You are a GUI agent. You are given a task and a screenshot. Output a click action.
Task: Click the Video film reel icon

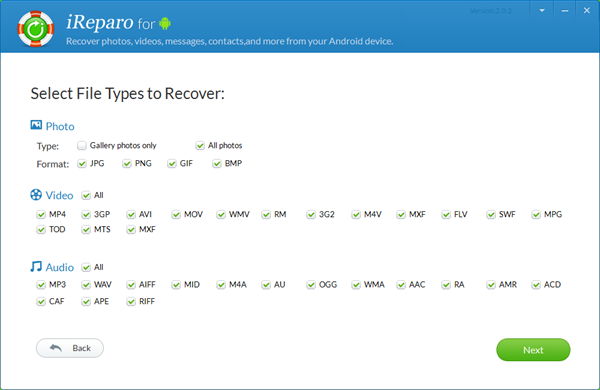(36, 194)
